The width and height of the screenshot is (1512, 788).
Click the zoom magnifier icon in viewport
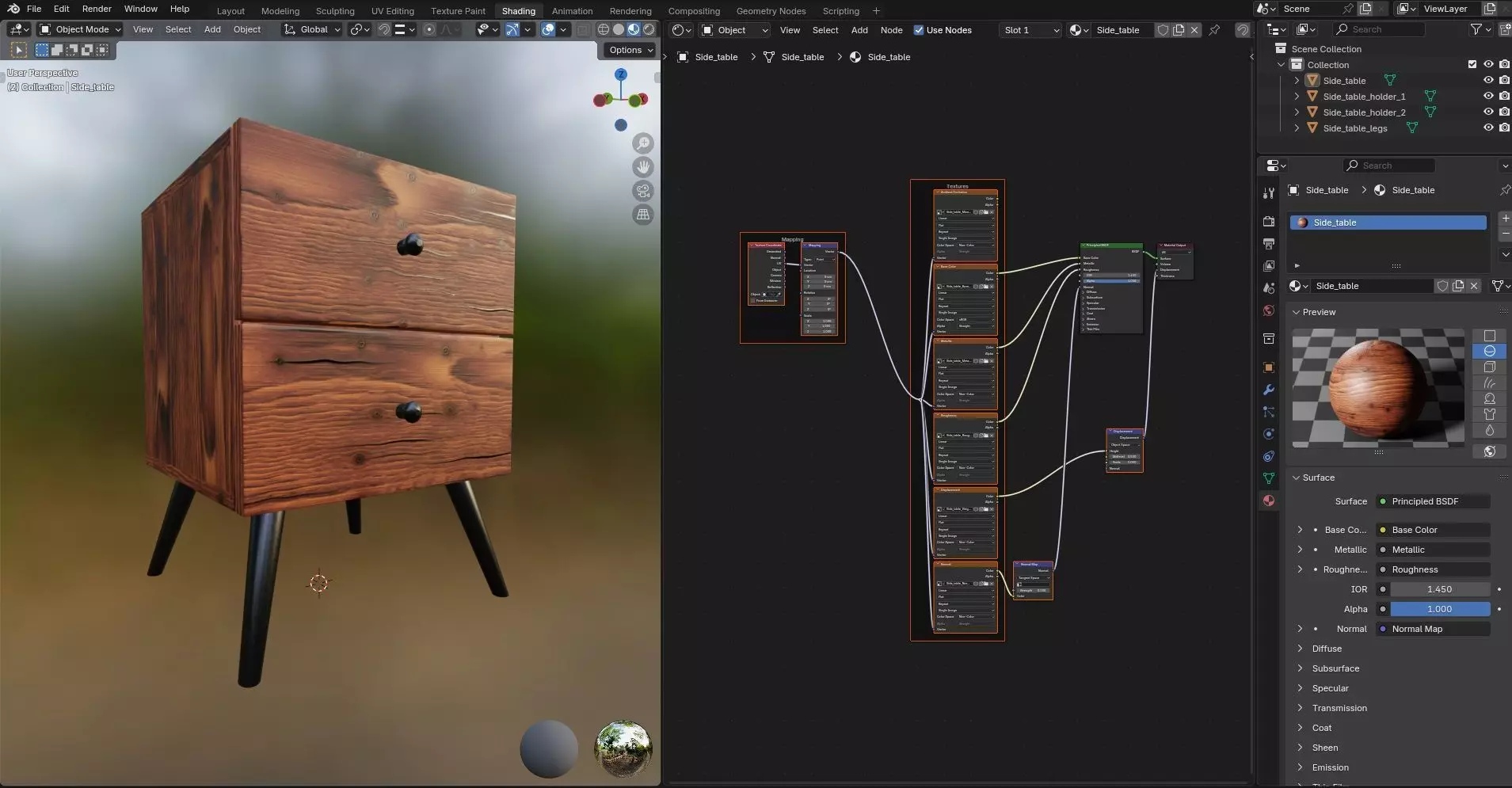coord(643,143)
